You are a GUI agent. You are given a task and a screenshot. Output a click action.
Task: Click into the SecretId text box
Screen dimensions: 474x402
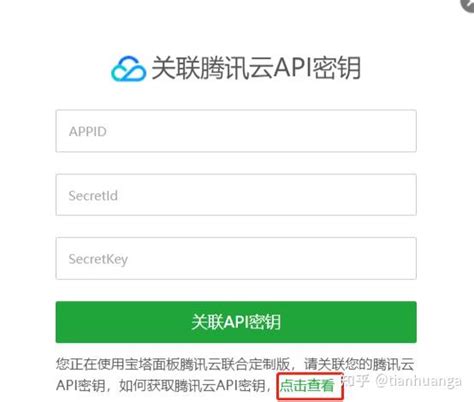(236, 195)
